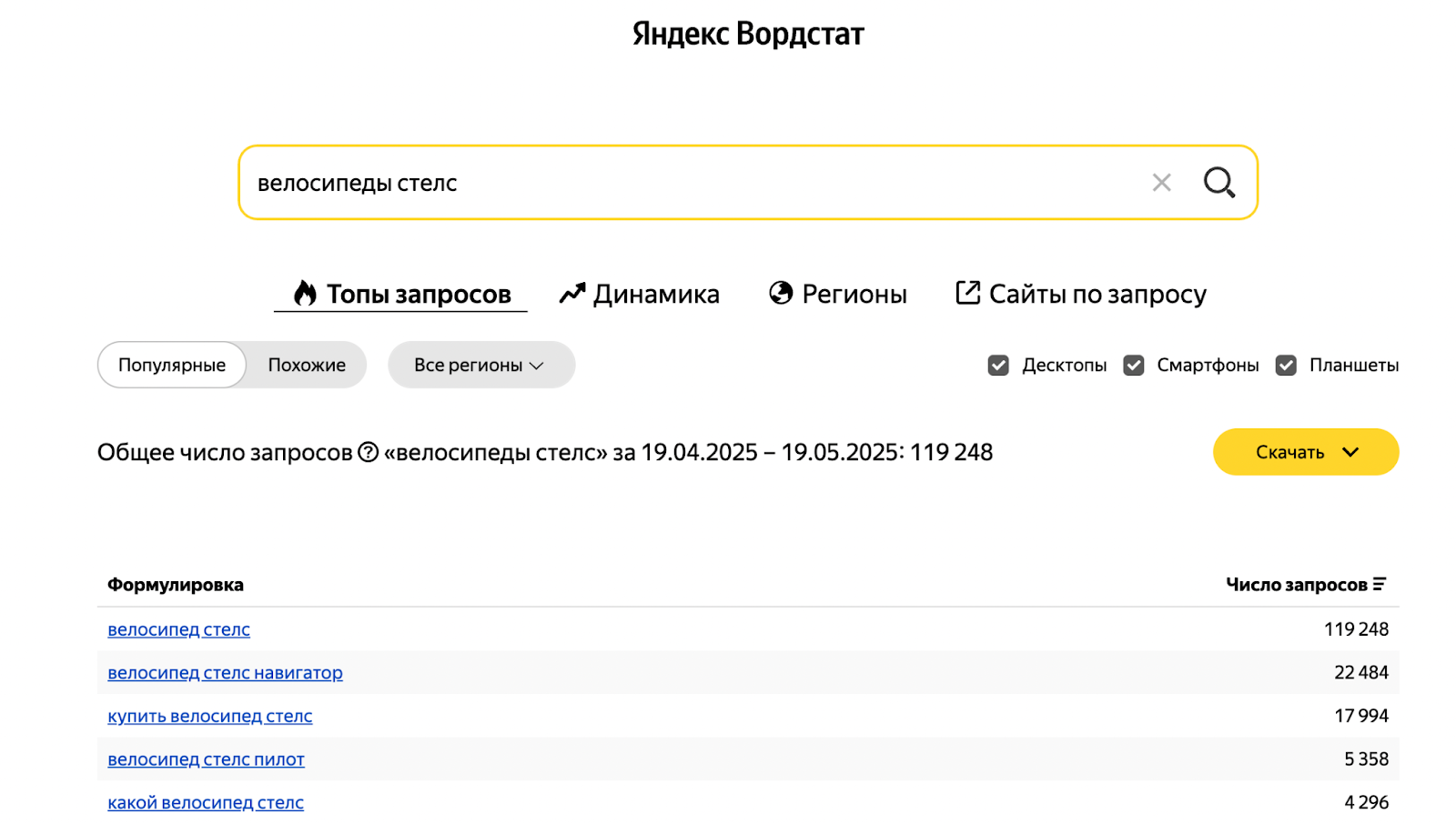Click the question mark help icon
This screenshot has width=1456, height=824.
pyautogui.click(x=368, y=452)
